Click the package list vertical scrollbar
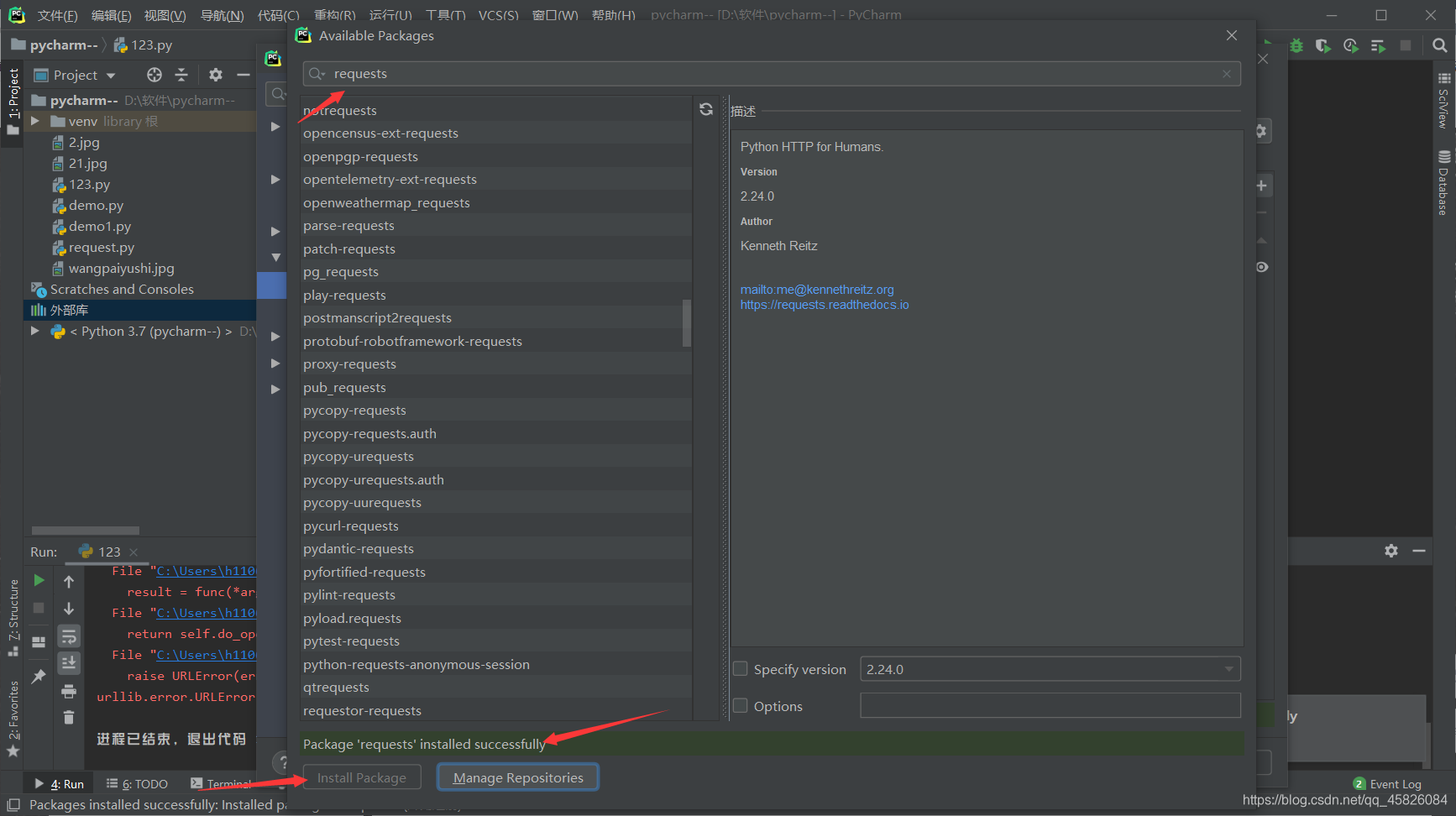Screen dimensions: 1456x816 click(687, 323)
